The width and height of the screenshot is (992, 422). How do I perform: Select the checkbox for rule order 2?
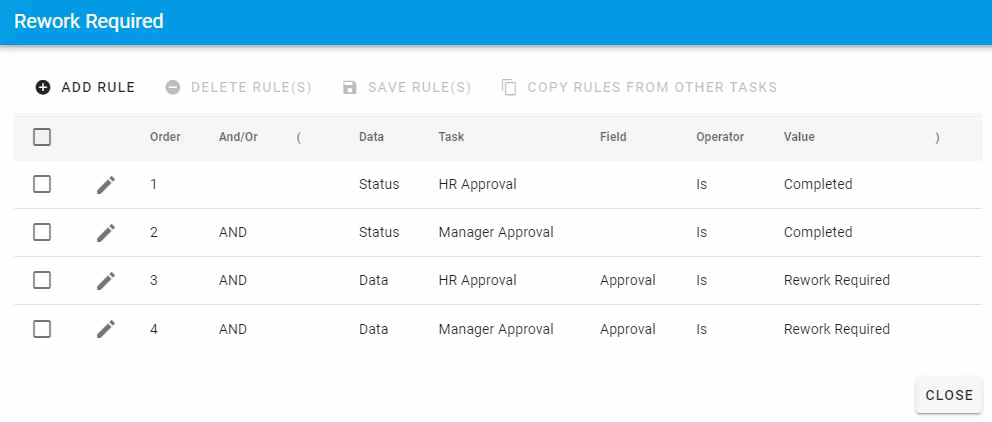42,232
